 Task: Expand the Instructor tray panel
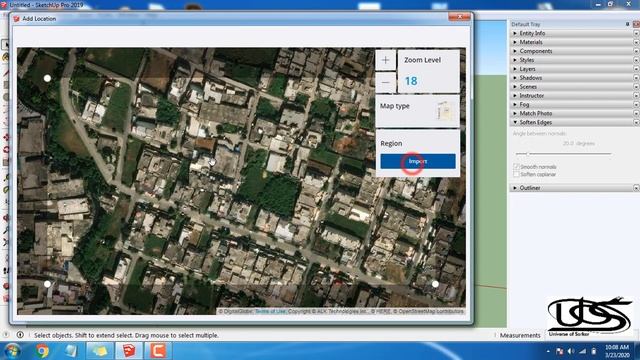pyautogui.click(x=571, y=96)
